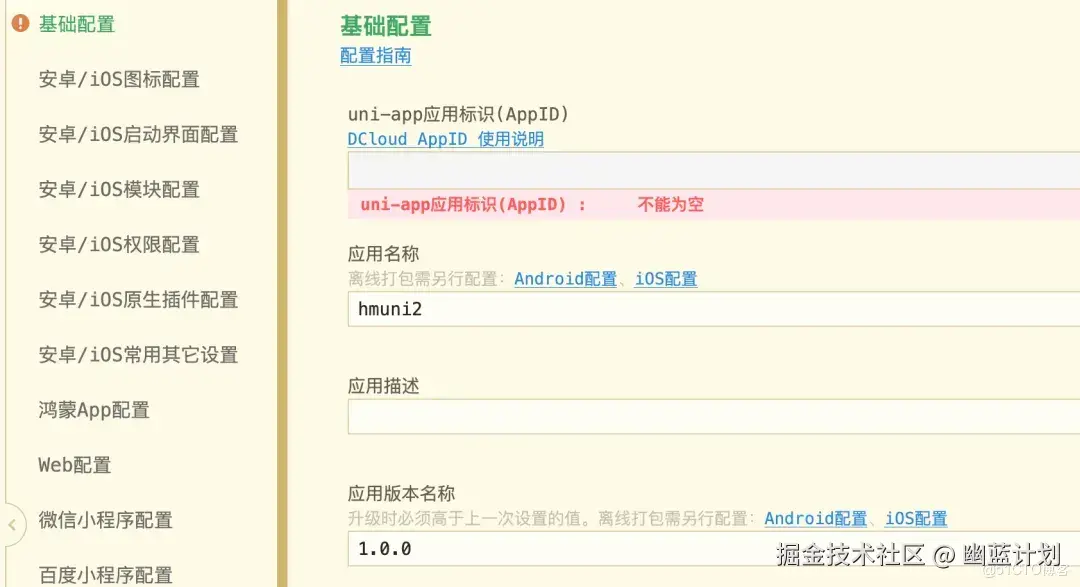Open DCloud AppID 使用说明 link
The height and width of the screenshot is (587, 1080).
tap(446, 139)
